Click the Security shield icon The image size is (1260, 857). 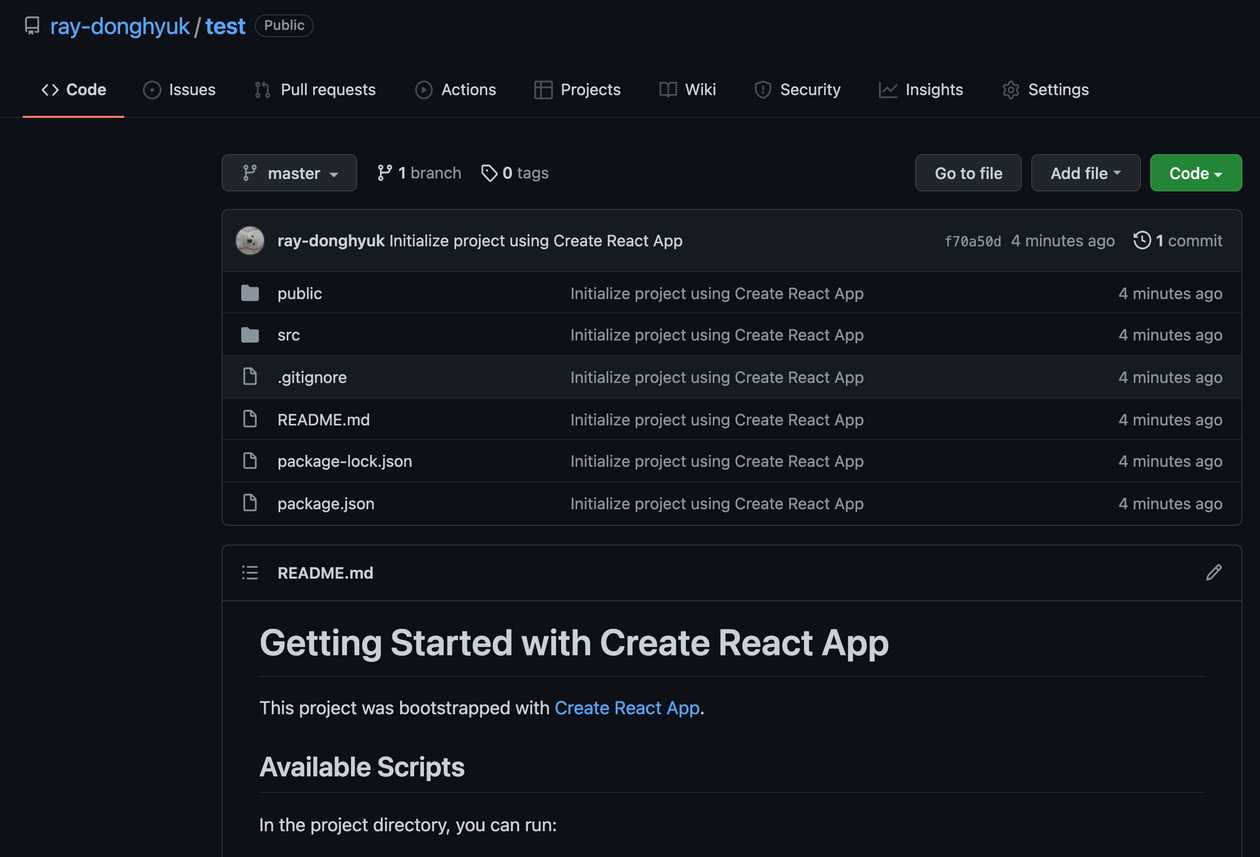click(763, 90)
